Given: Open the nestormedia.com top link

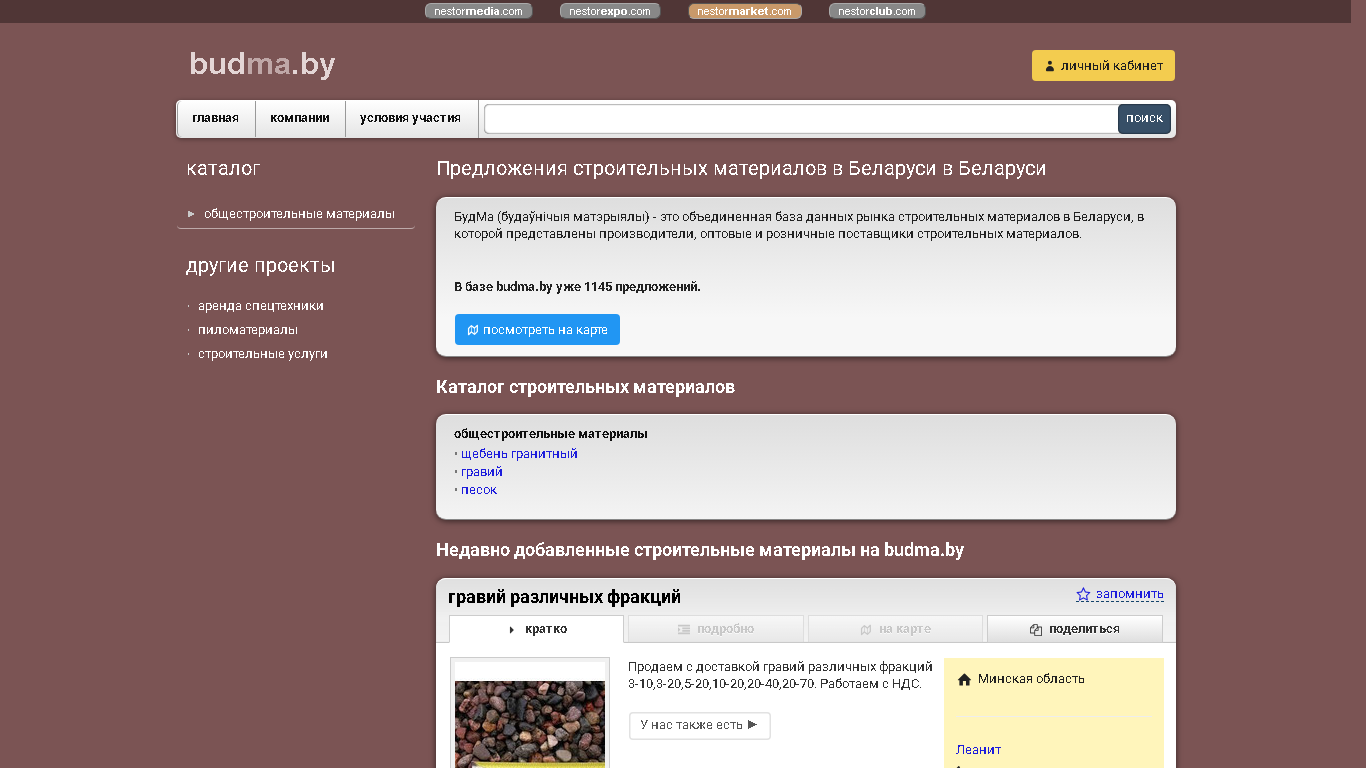Looking at the screenshot, I should click(x=478, y=11).
